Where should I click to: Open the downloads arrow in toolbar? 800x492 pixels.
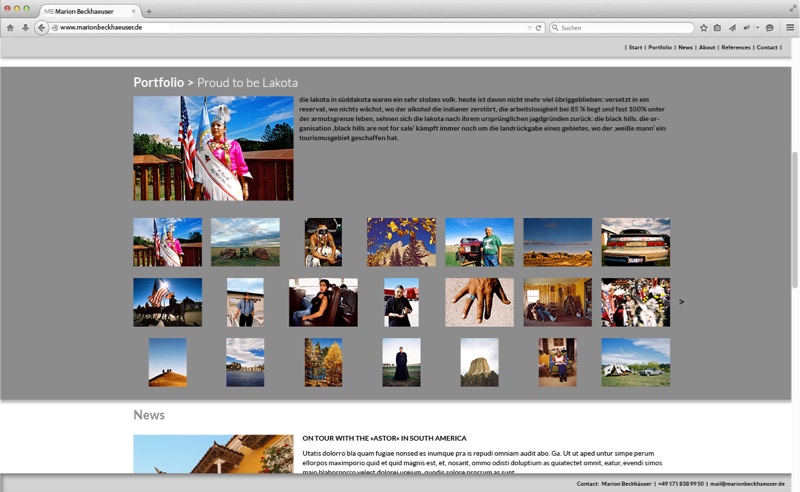pyautogui.click(x=25, y=28)
